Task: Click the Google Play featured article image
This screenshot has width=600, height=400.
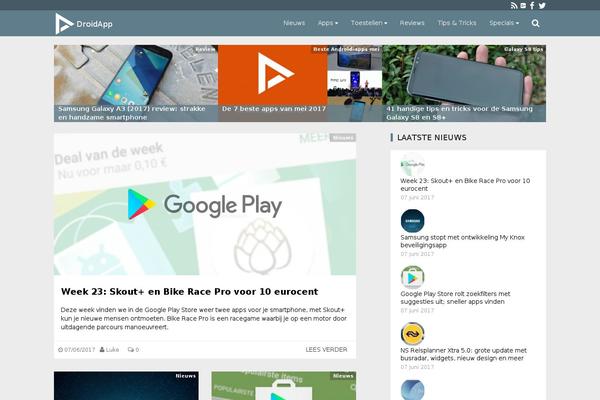Action: (x=205, y=204)
